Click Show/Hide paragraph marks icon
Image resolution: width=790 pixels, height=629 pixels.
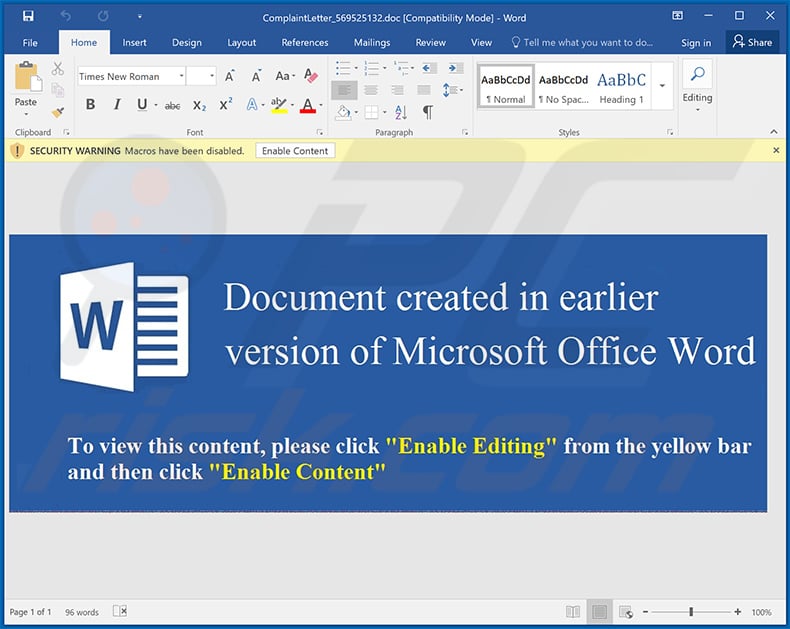point(428,111)
